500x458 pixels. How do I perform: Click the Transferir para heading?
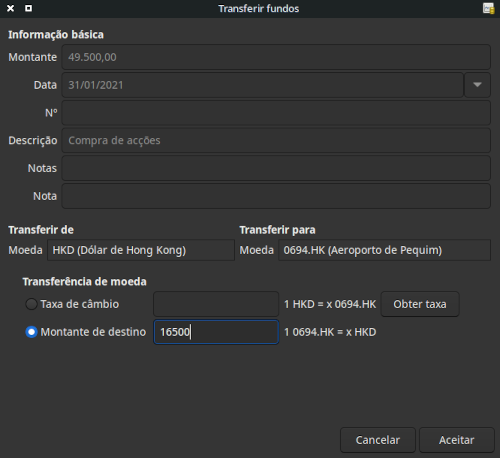click(x=277, y=230)
